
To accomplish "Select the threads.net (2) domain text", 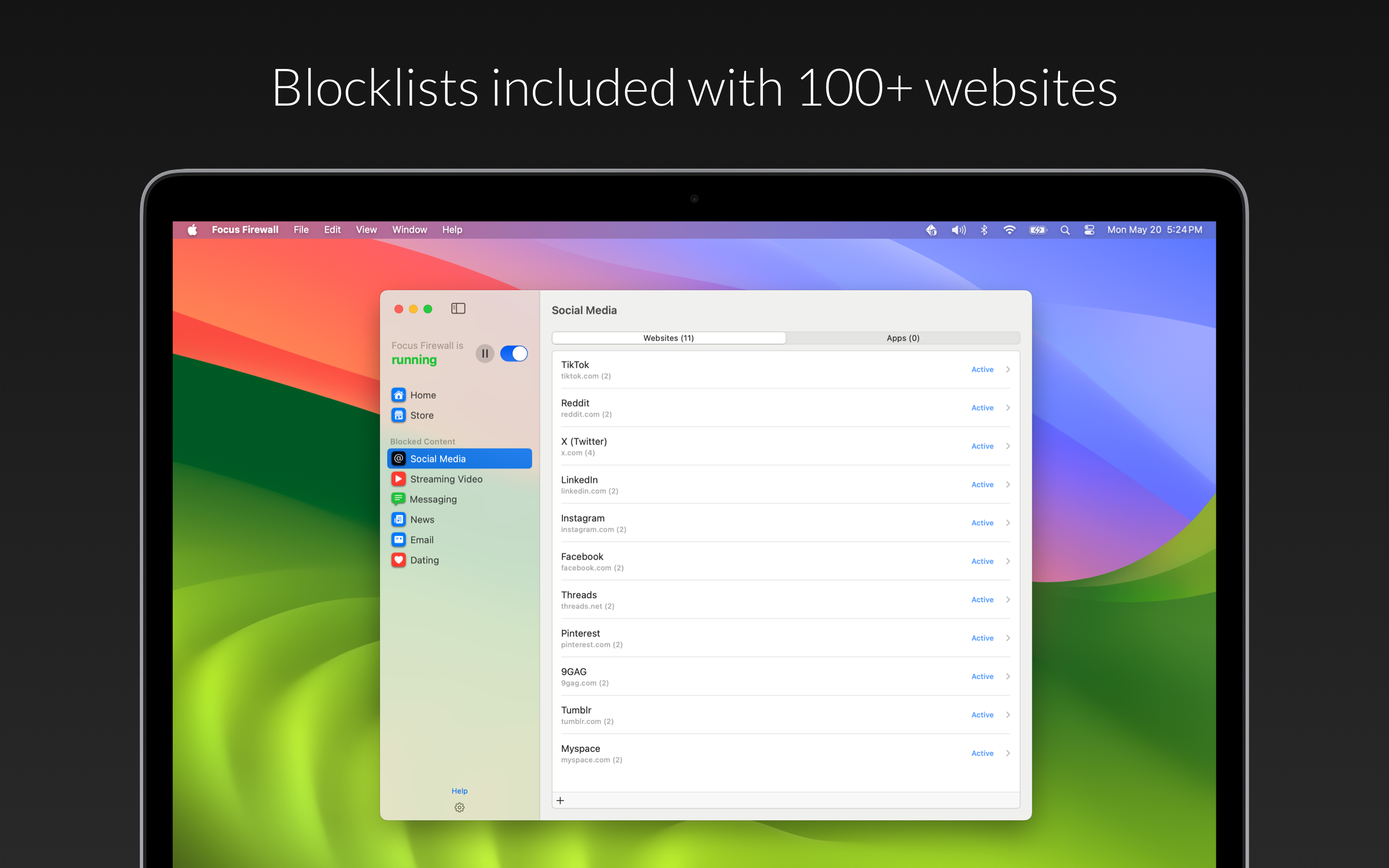I will (x=587, y=606).
